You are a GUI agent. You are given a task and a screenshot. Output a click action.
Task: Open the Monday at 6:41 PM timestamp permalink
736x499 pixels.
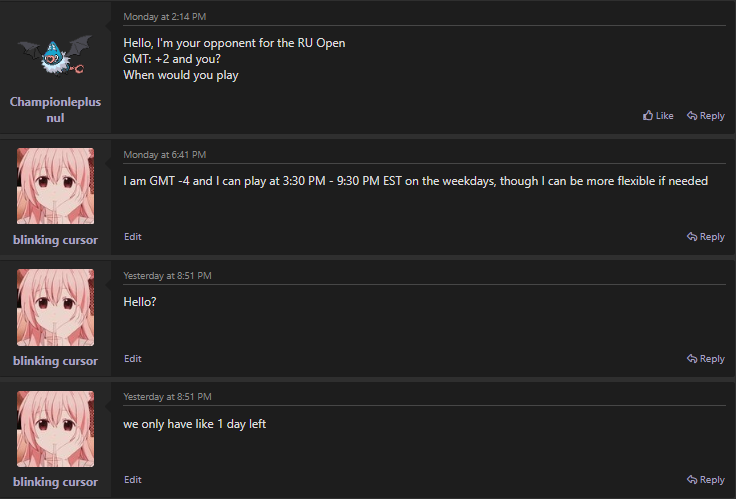(x=164, y=155)
